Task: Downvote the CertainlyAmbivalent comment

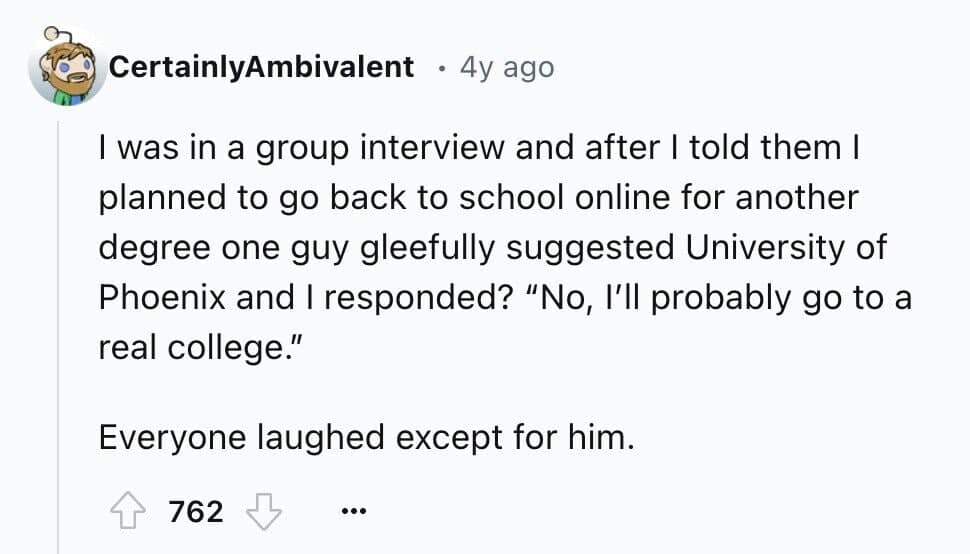Action: click(x=265, y=511)
